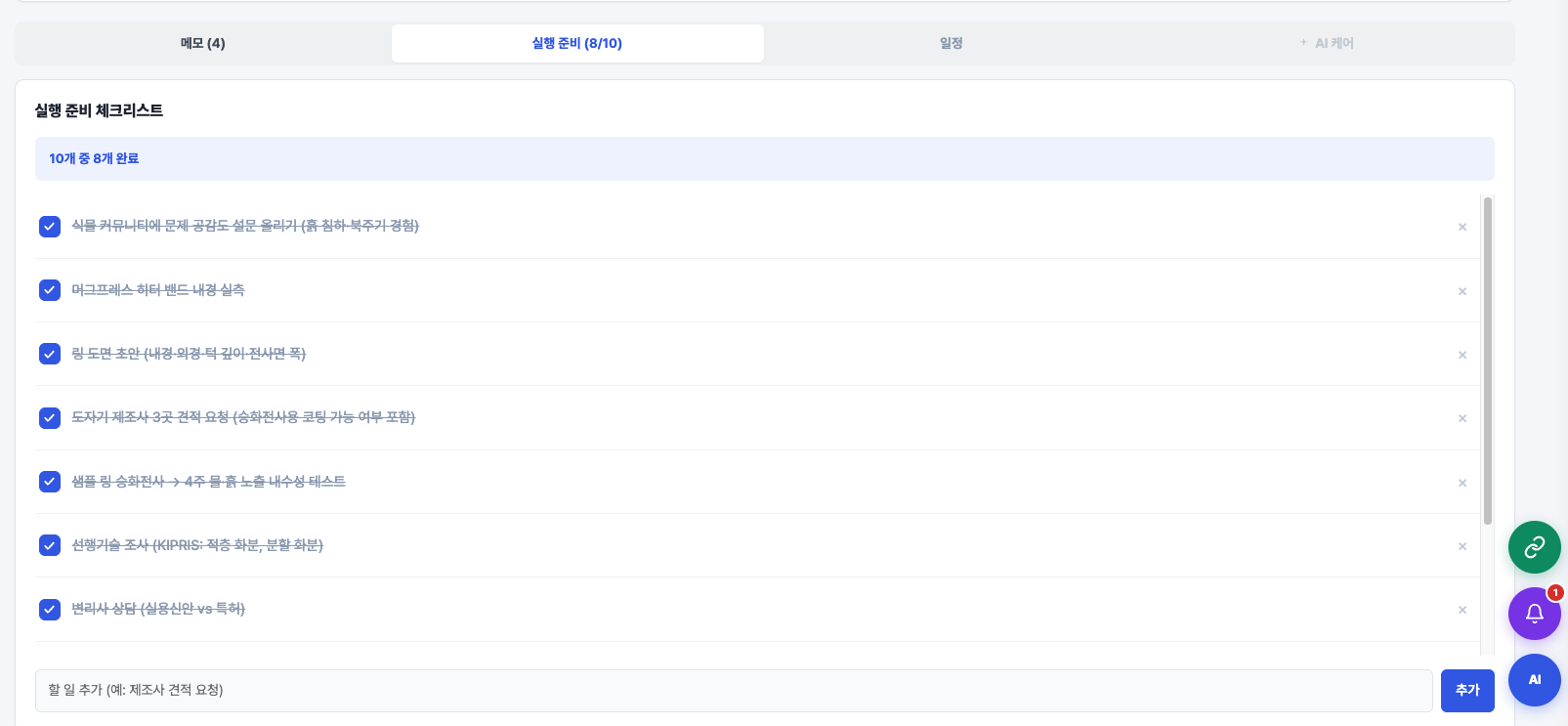The height and width of the screenshot is (726, 1568).
Task: Remove the 선행기술 조사 KIPRIS item
Action: tap(1462, 546)
